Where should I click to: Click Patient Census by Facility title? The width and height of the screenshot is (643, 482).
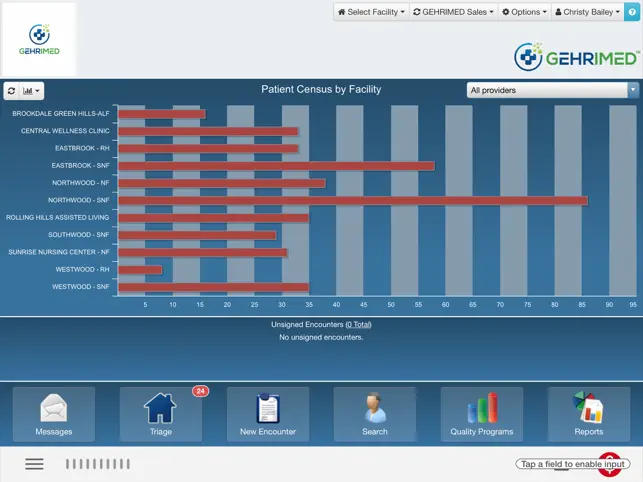coord(321,89)
